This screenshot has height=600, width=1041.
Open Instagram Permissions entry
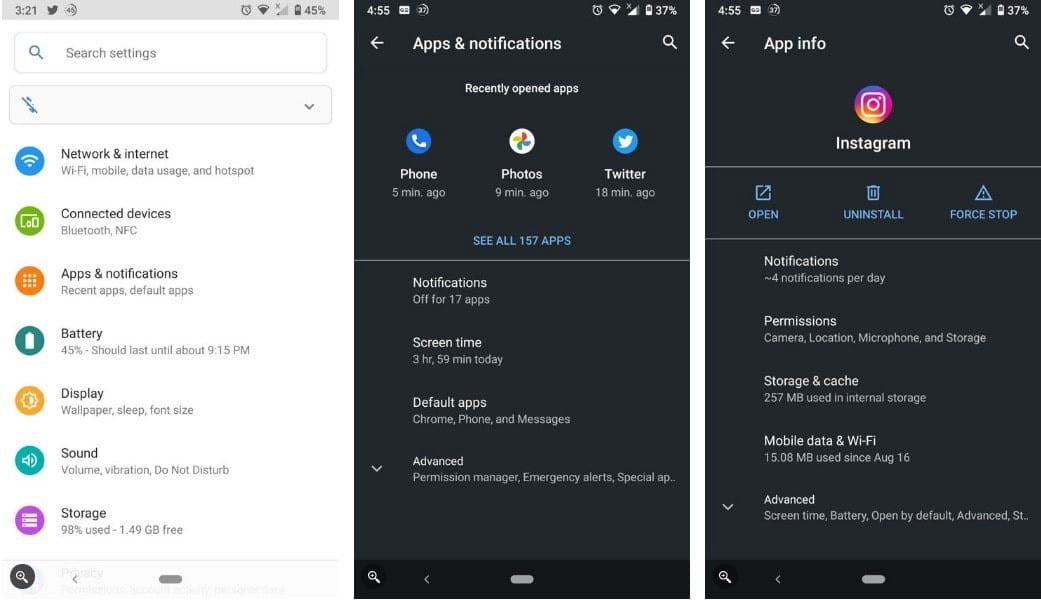click(x=873, y=329)
